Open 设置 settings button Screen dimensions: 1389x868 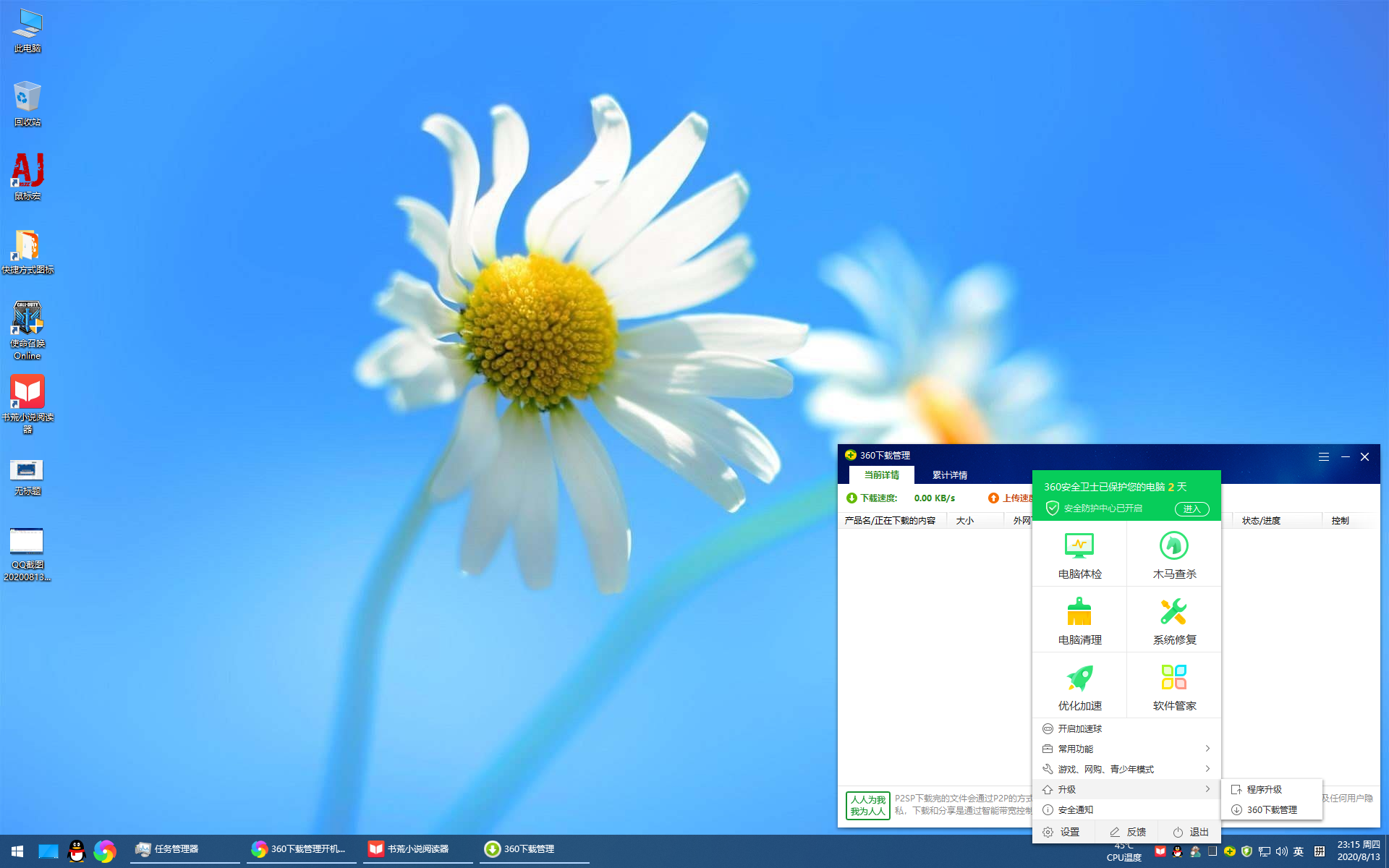point(1062,832)
